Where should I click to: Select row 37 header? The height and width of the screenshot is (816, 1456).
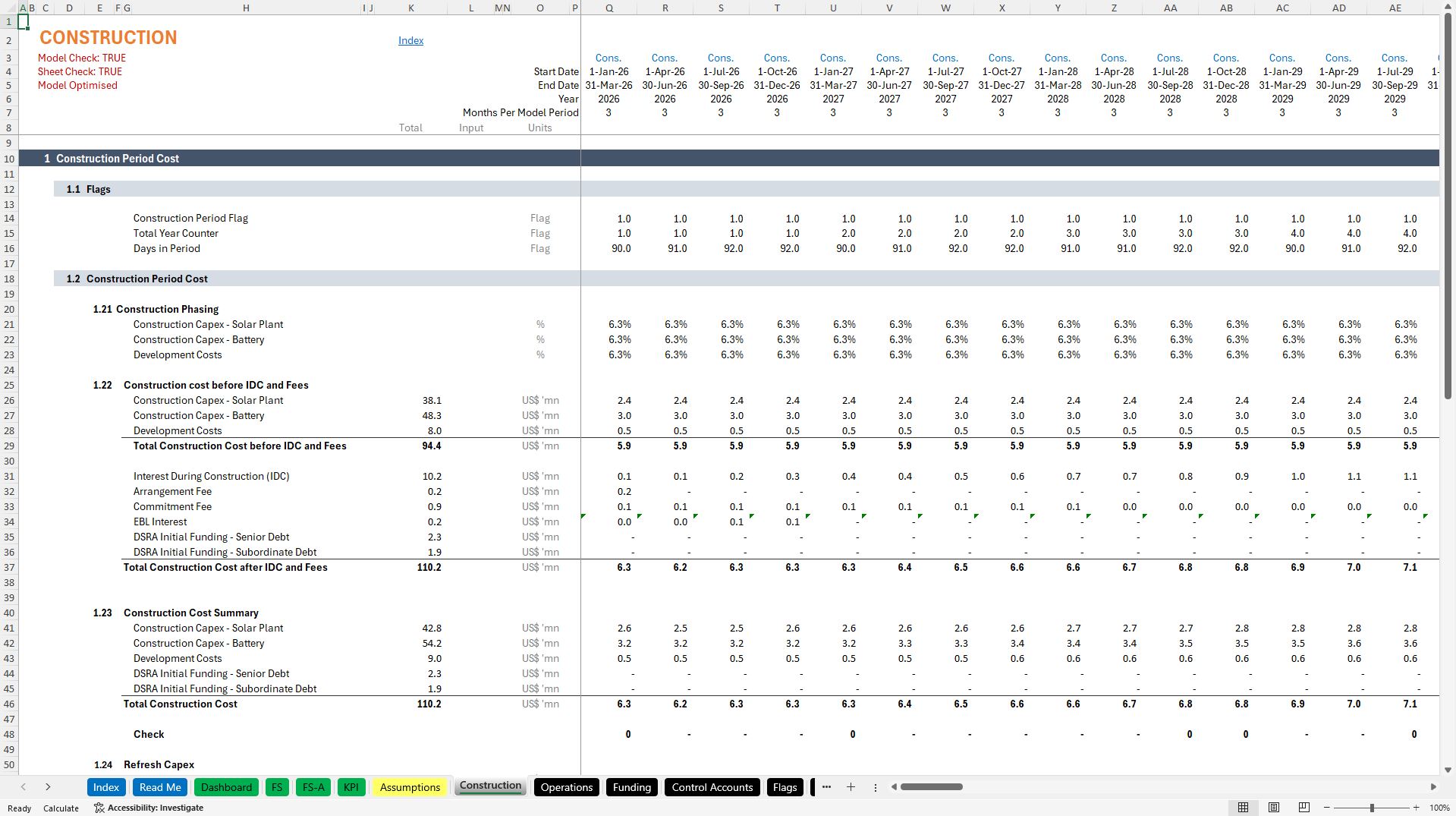pos(9,567)
